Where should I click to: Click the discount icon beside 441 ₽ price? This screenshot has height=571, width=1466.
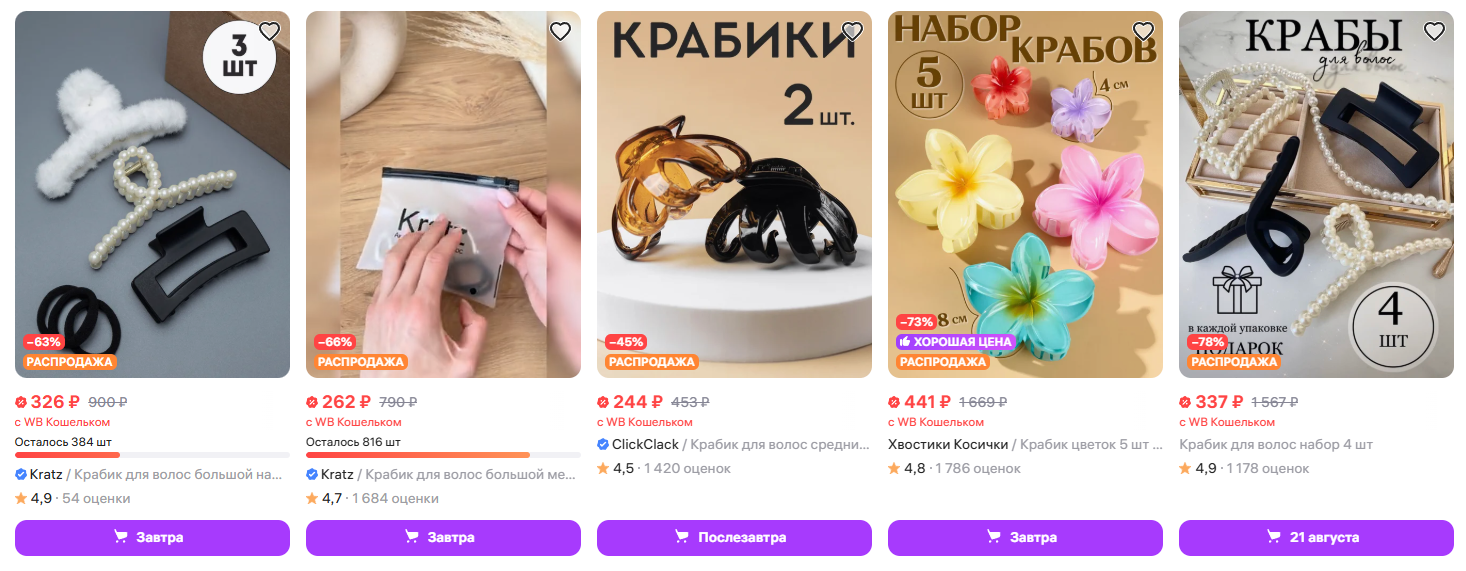(x=894, y=402)
